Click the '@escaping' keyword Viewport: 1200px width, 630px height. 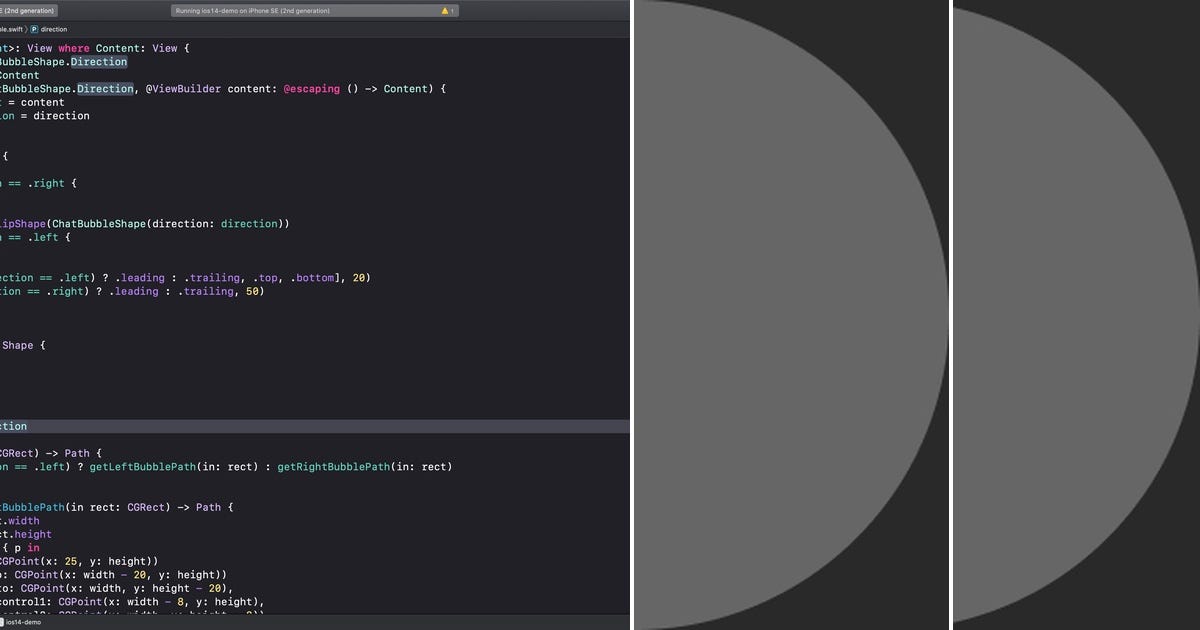(312, 89)
